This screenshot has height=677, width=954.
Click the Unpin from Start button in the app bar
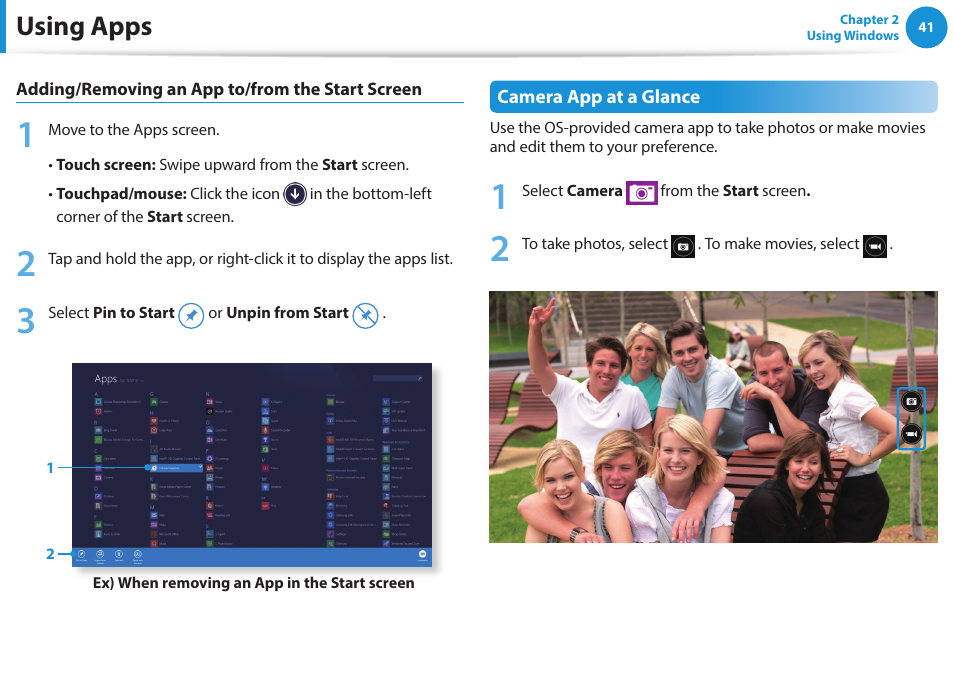point(82,554)
